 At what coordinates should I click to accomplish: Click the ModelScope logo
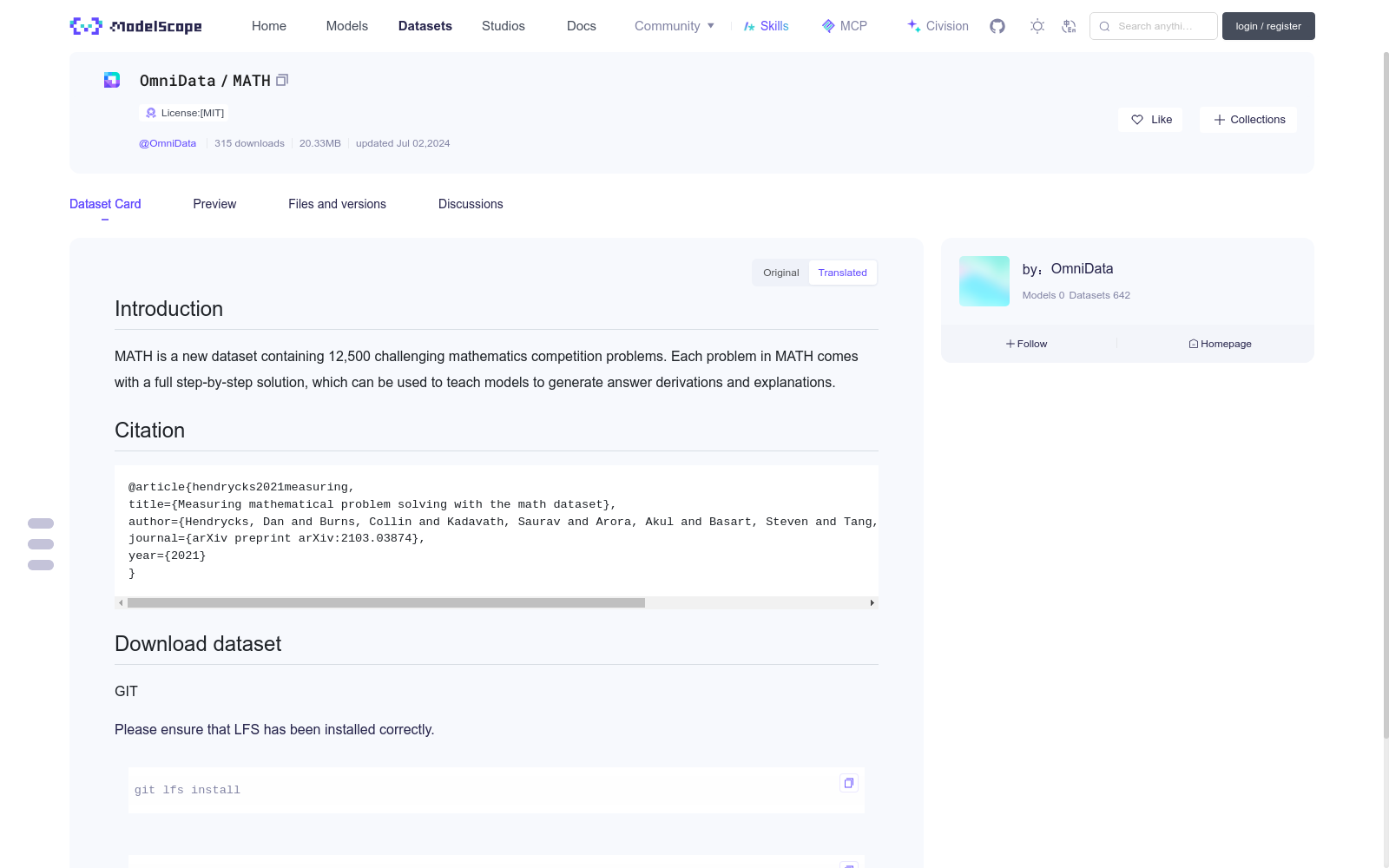[x=135, y=26]
